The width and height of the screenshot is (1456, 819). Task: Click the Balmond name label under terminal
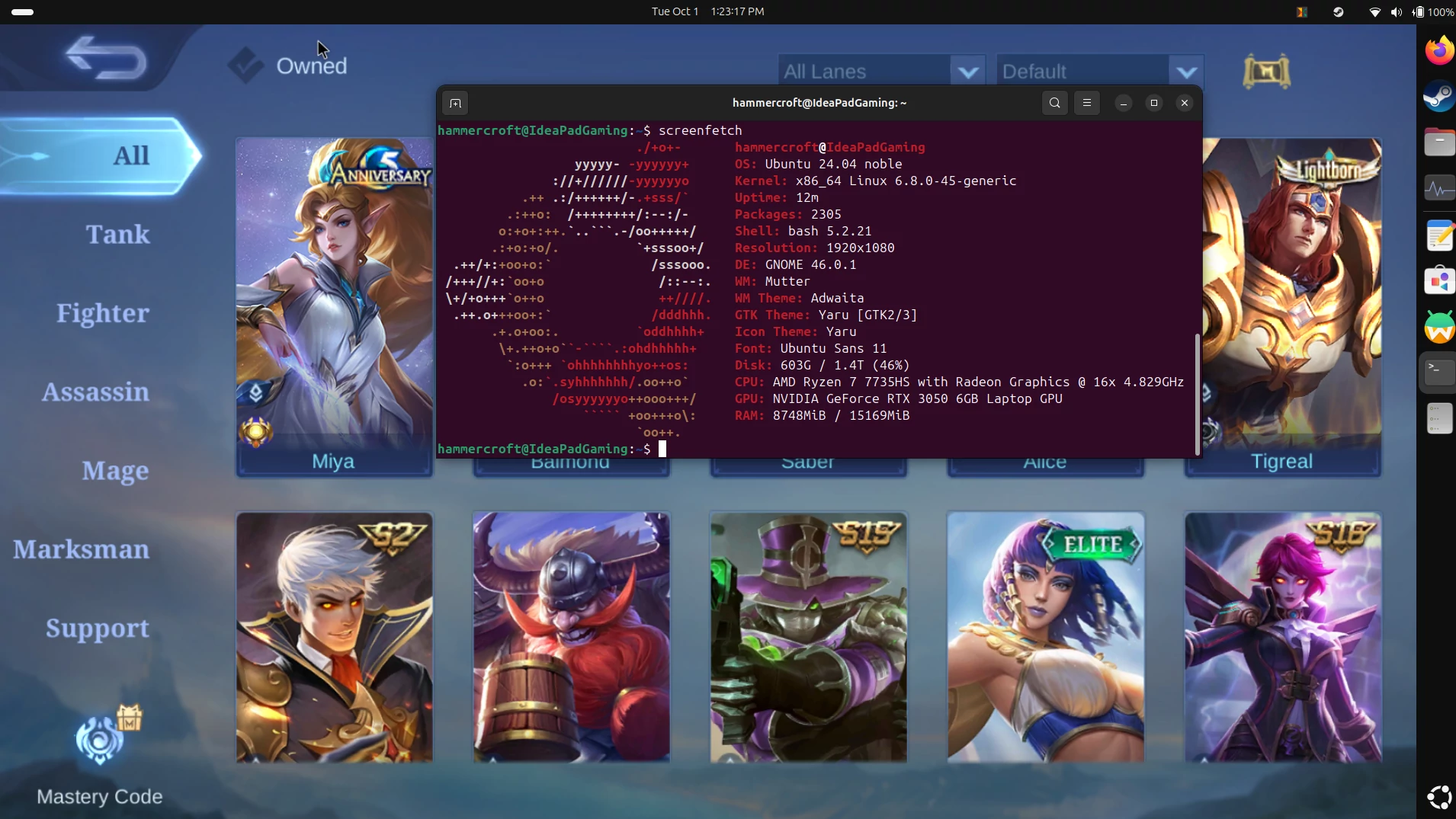coord(570,464)
